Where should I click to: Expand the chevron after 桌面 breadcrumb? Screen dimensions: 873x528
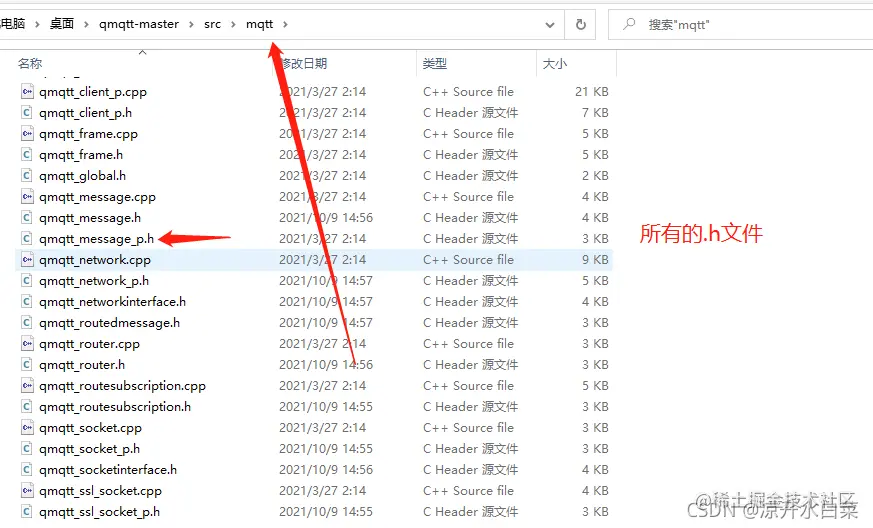(86, 25)
